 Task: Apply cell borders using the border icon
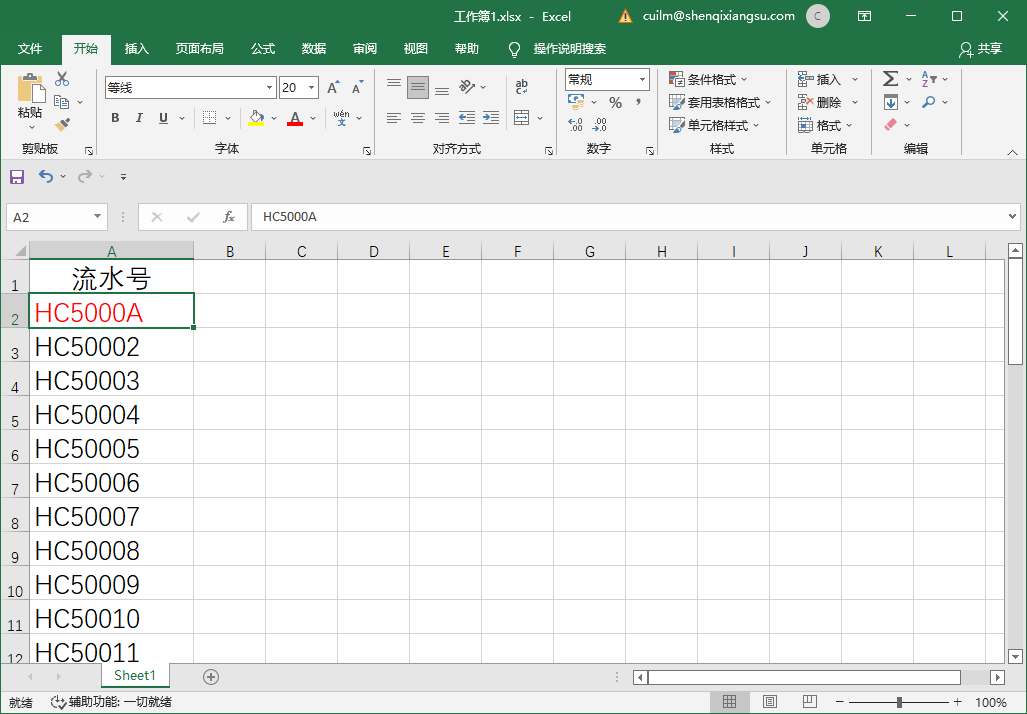click(x=210, y=118)
